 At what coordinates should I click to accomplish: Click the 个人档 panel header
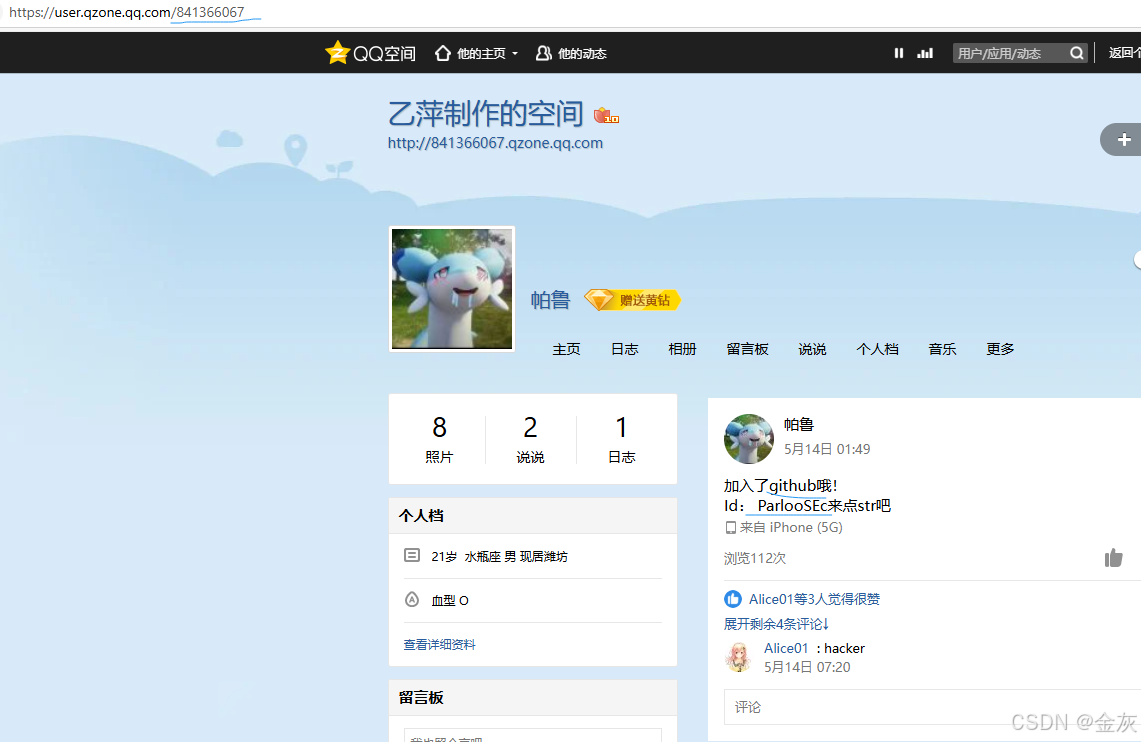click(x=533, y=516)
